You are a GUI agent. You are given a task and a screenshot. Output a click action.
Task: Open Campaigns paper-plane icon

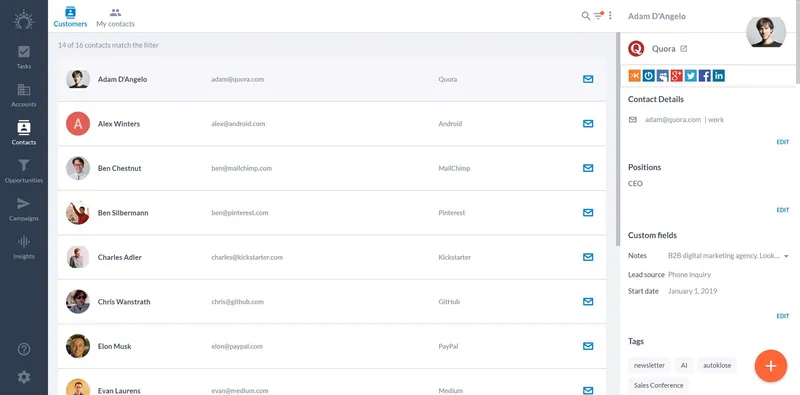point(23,204)
